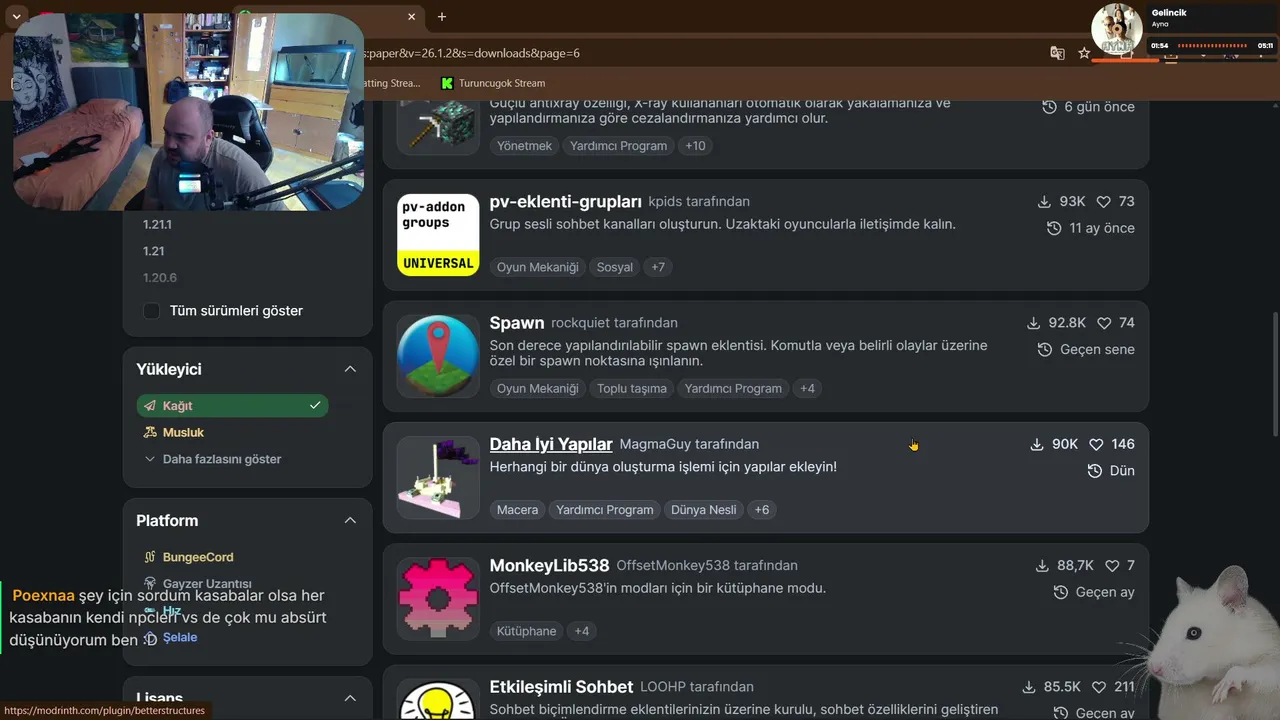Expand the +6 tags on Daha Iyi Yapılar
This screenshot has height=720, width=1280.
762,510
